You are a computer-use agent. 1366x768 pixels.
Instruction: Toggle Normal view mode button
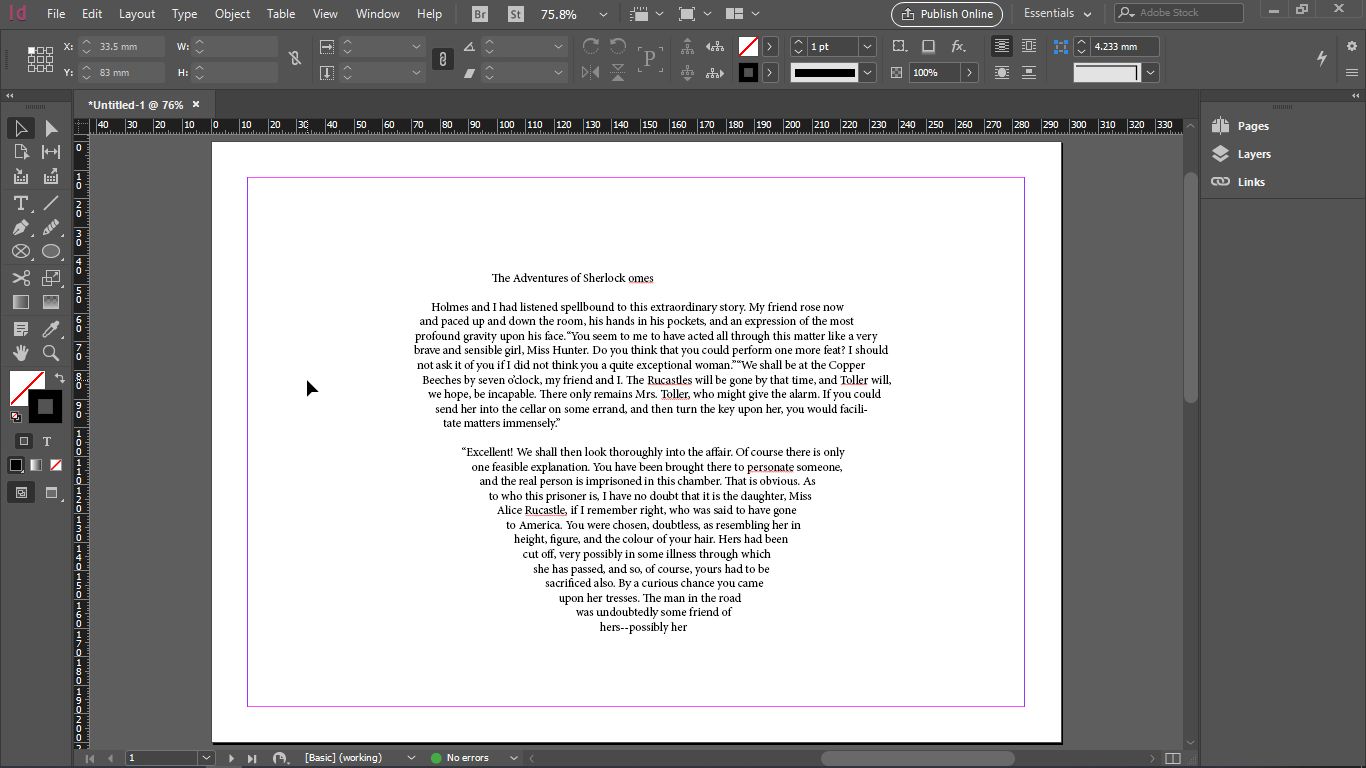click(x=21, y=492)
